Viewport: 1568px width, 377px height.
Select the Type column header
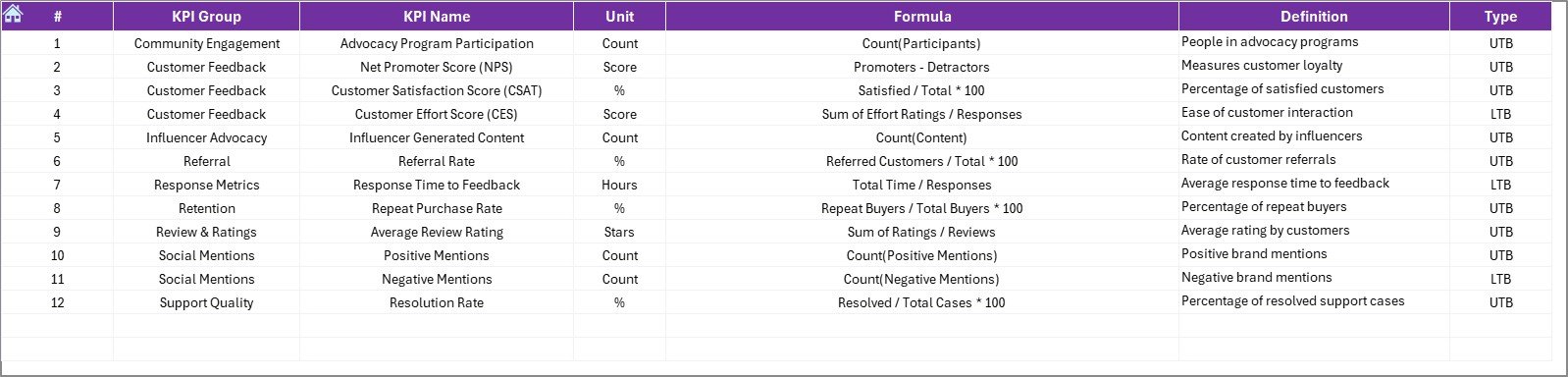[1500, 16]
